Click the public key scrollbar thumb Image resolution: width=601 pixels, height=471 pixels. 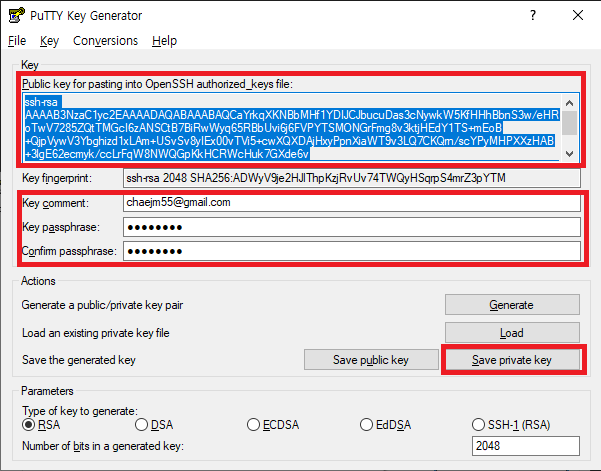click(x=570, y=123)
